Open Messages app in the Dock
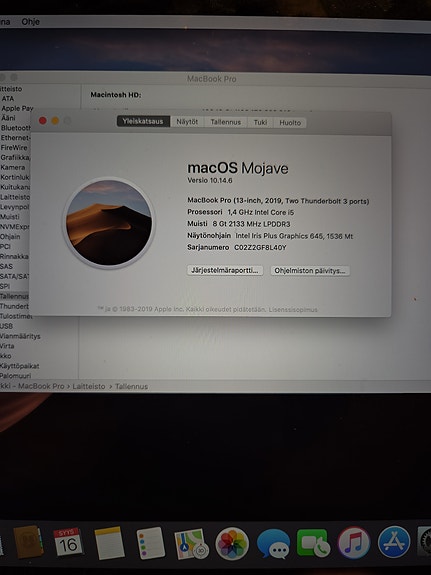 [273, 543]
